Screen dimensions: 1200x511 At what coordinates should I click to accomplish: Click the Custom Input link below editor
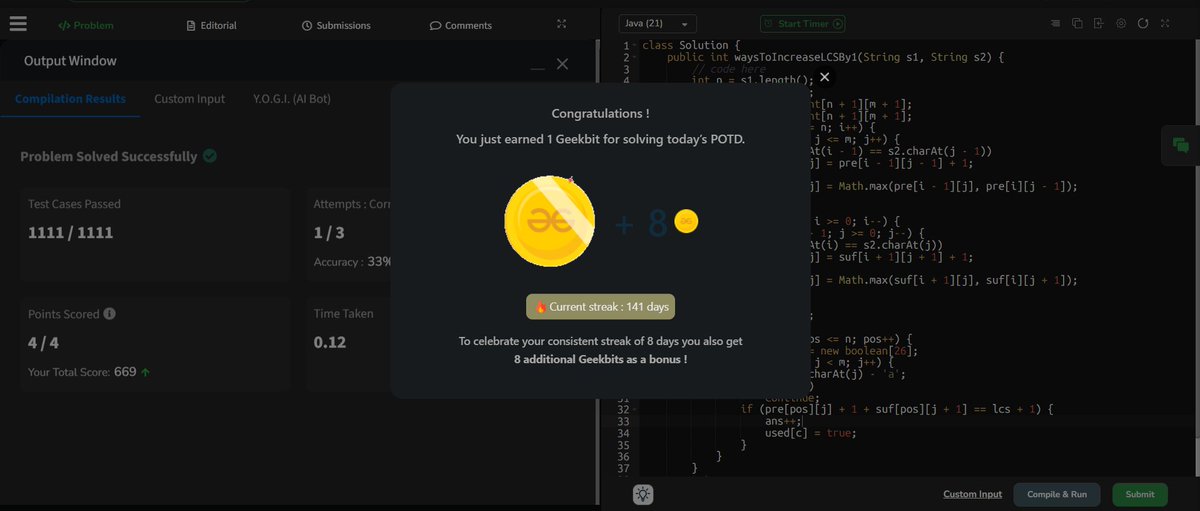(972, 494)
